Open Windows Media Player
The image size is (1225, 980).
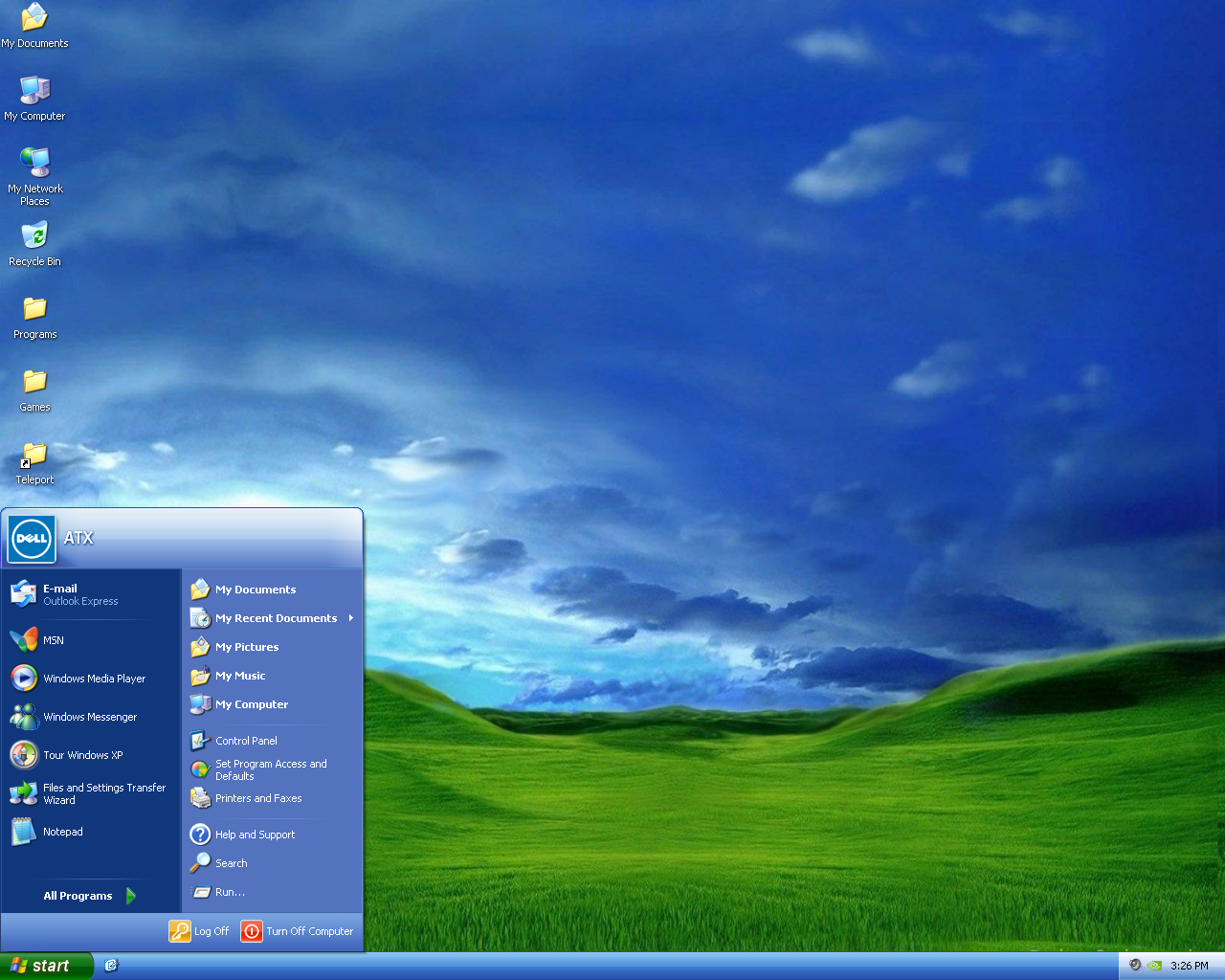91,679
